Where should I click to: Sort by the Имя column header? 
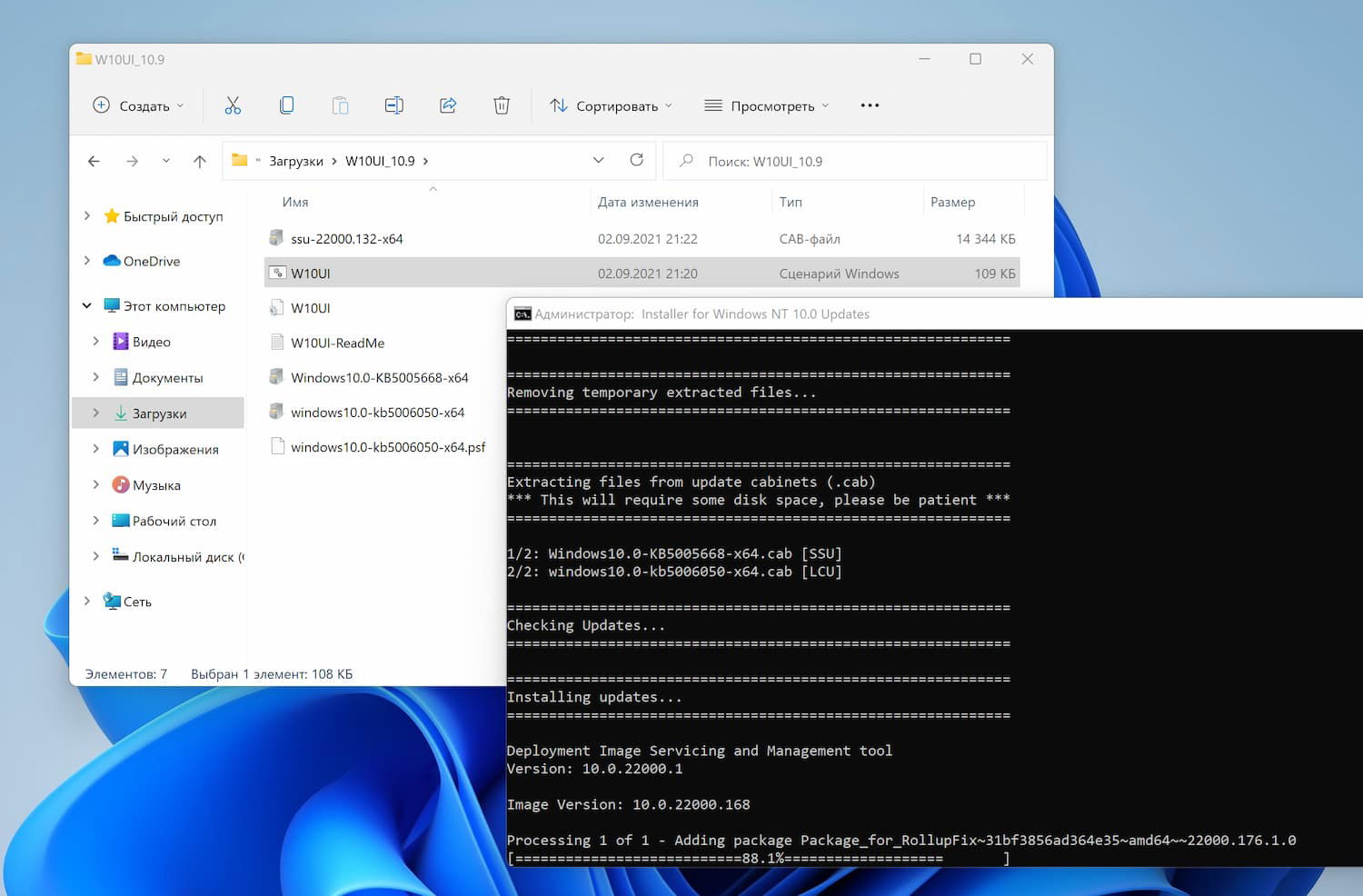[x=295, y=202]
